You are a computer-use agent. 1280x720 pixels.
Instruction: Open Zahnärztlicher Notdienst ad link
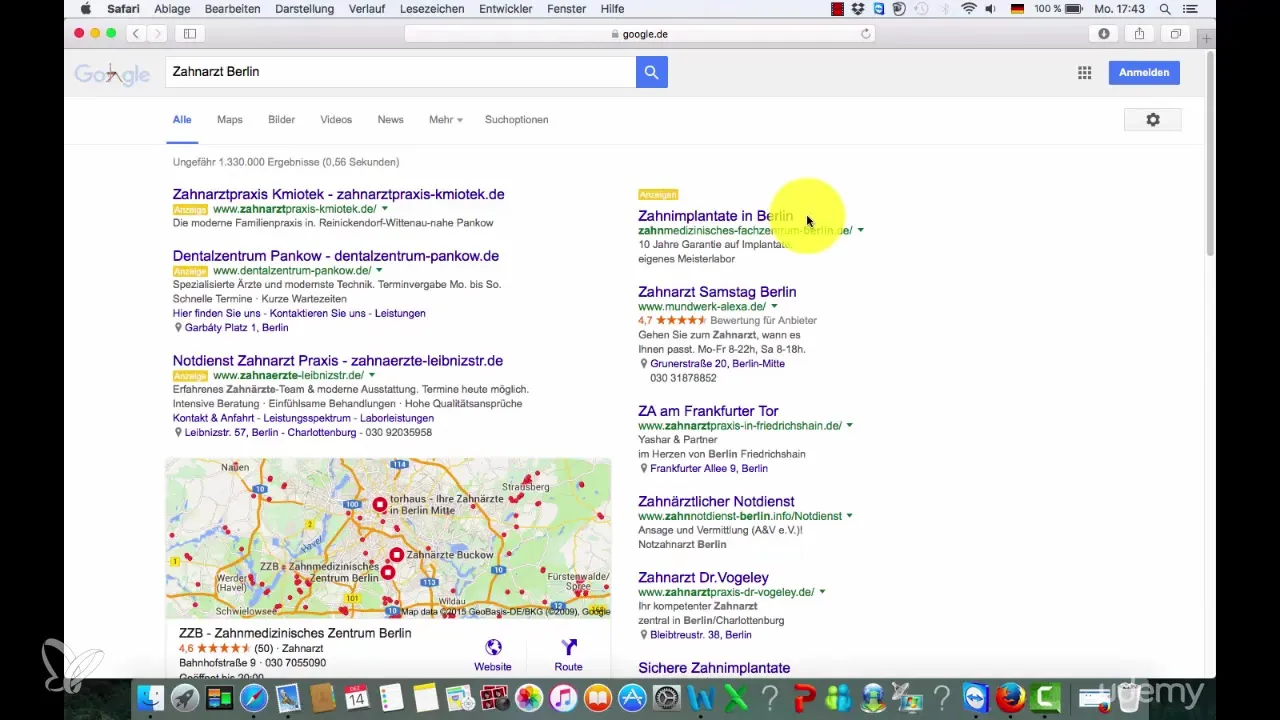[x=716, y=501]
